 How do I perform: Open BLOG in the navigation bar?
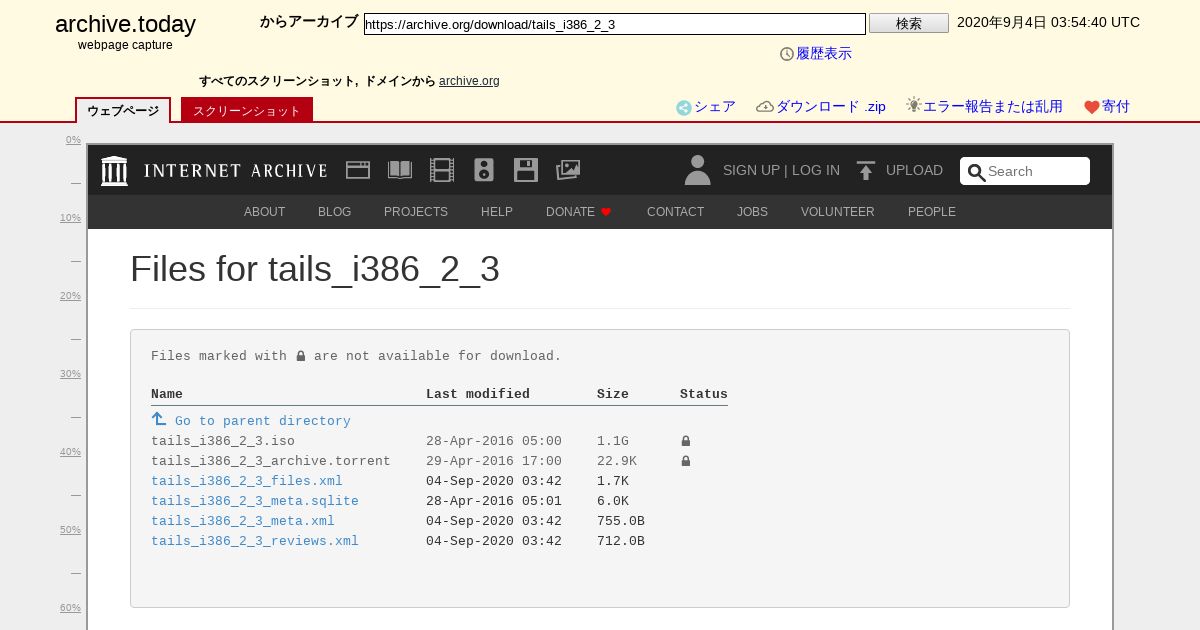pyautogui.click(x=335, y=212)
